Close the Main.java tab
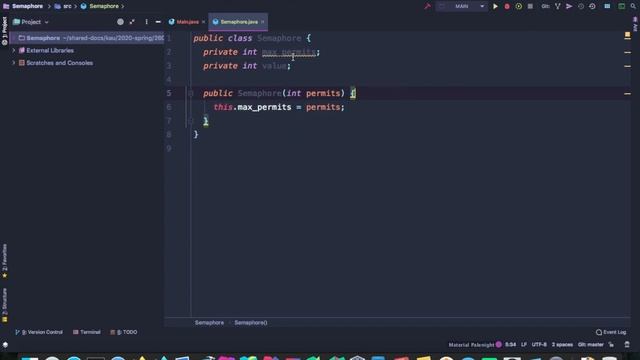 tap(203, 22)
